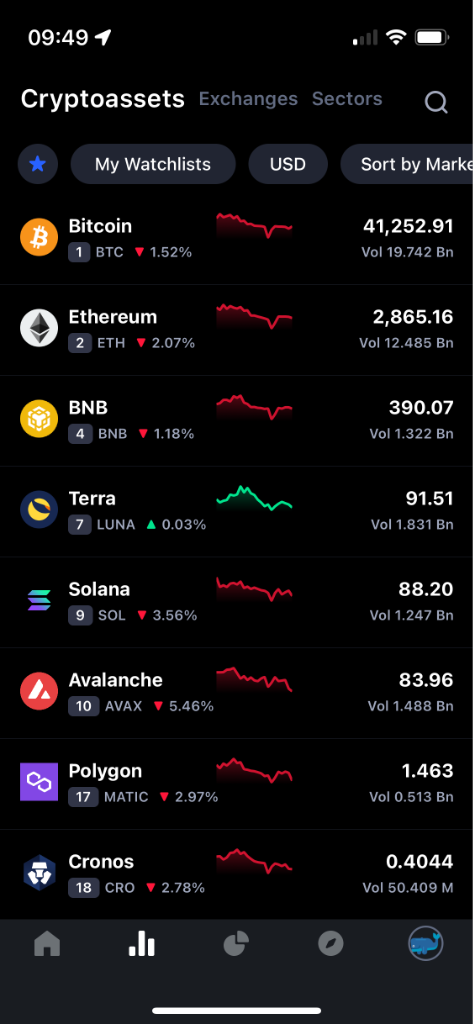The height and width of the screenshot is (1024, 473).
Task: Tap the search magnifier icon
Action: point(436,102)
